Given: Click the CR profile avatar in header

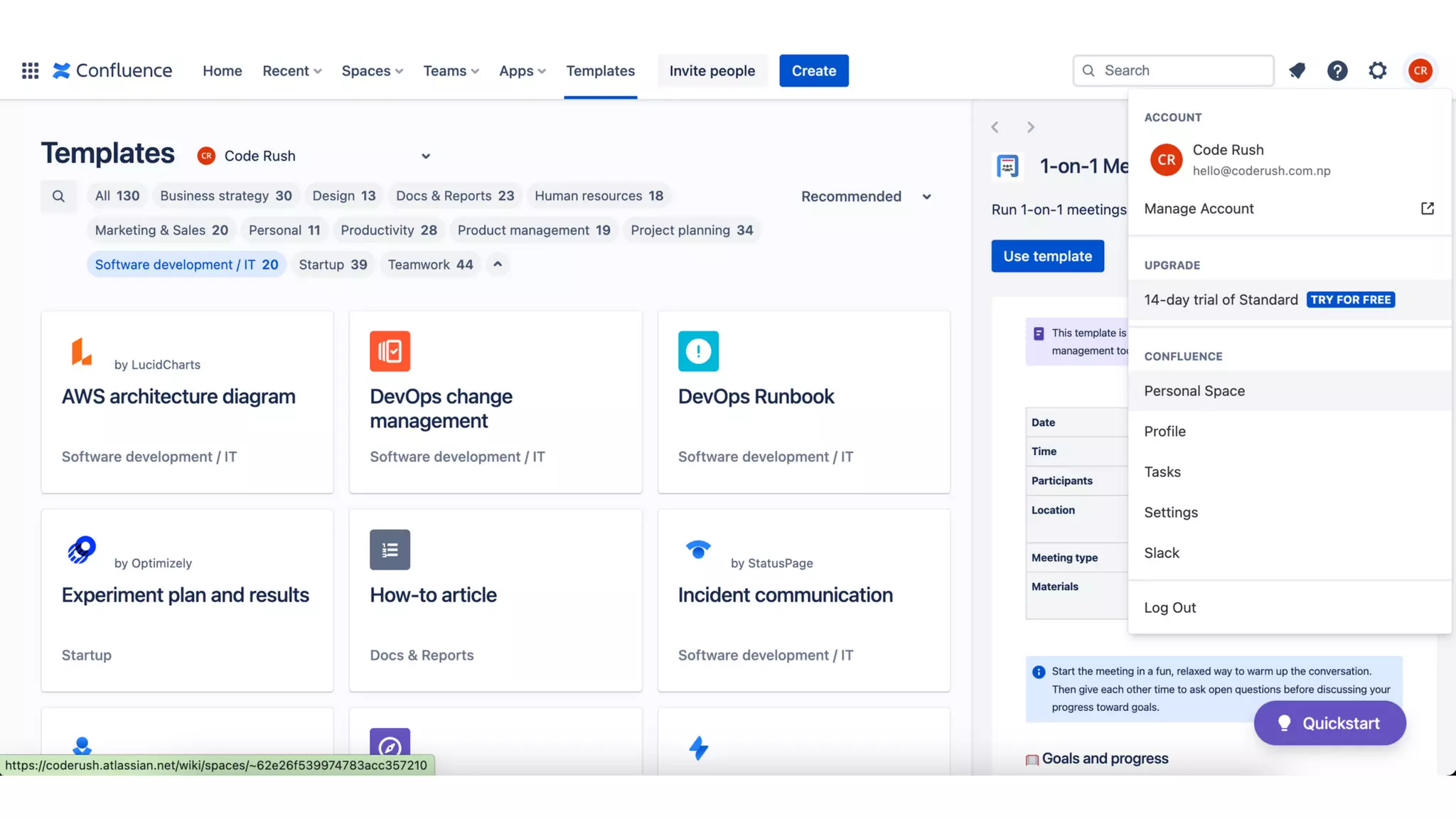Looking at the screenshot, I should pyautogui.click(x=1420, y=70).
